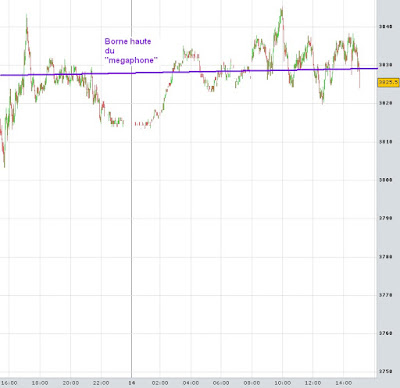400x388 pixels.
Task: Click the 10:00 time axis label
Action: click(x=282, y=383)
